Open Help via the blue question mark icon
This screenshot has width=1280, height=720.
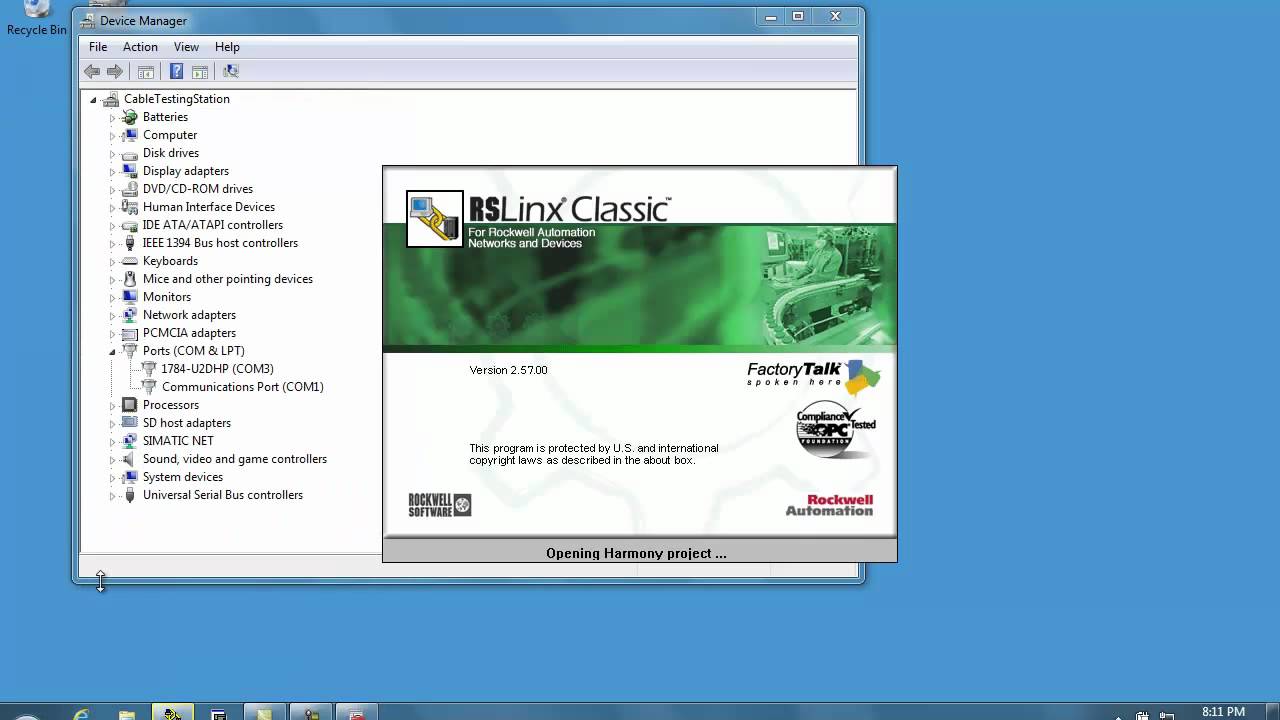[x=176, y=71]
